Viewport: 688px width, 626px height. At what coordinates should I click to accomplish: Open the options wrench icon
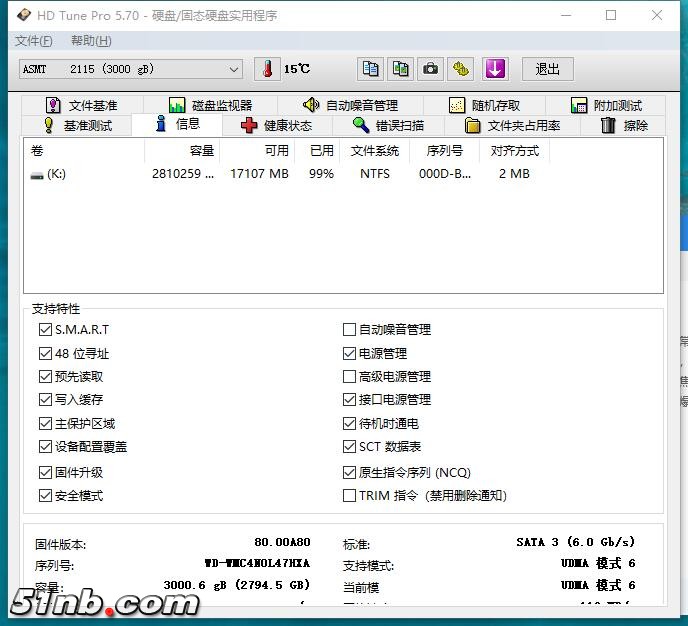pos(460,69)
